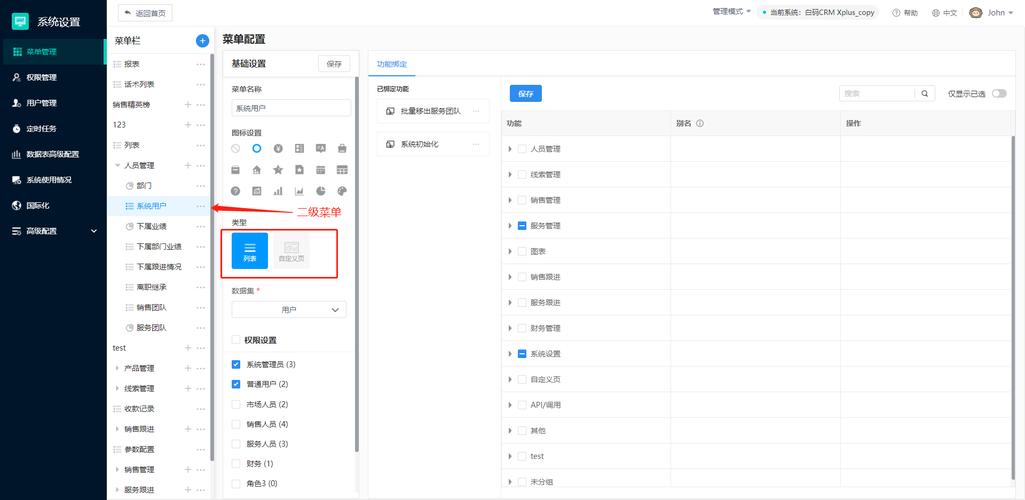1025x500 pixels.
Task: Click the blue add menu plus button
Action: [x=202, y=41]
